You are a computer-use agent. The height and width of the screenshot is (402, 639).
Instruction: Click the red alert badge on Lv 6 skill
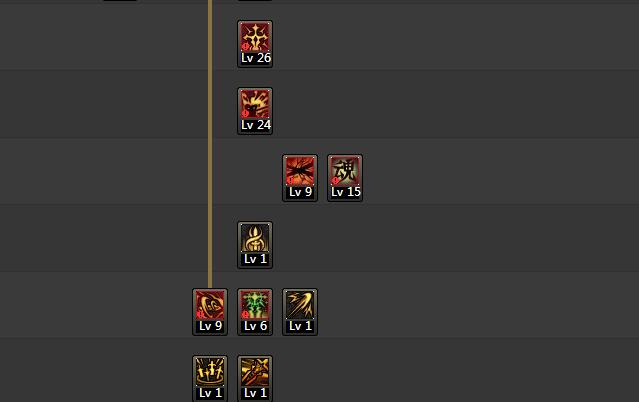pos(245,315)
